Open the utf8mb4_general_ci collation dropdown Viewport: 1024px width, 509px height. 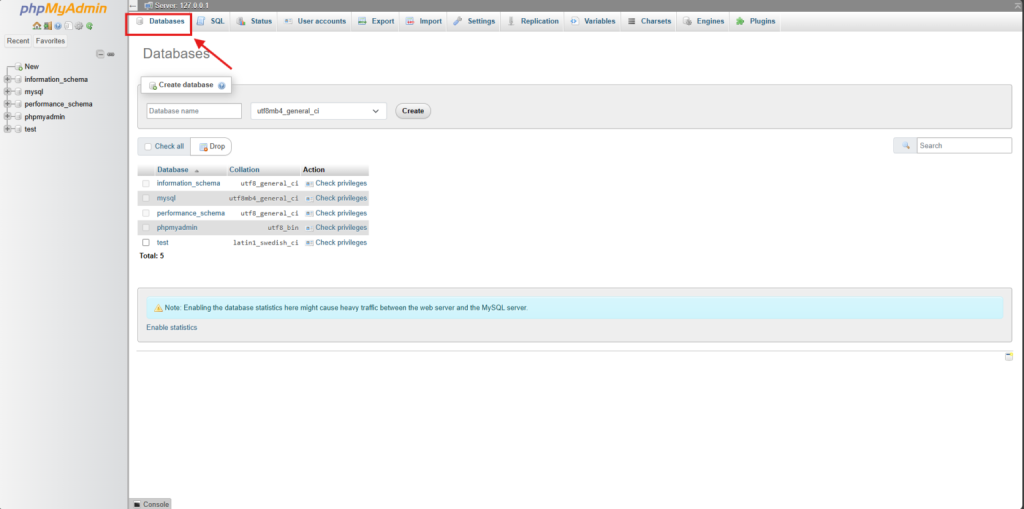pos(318,111)
